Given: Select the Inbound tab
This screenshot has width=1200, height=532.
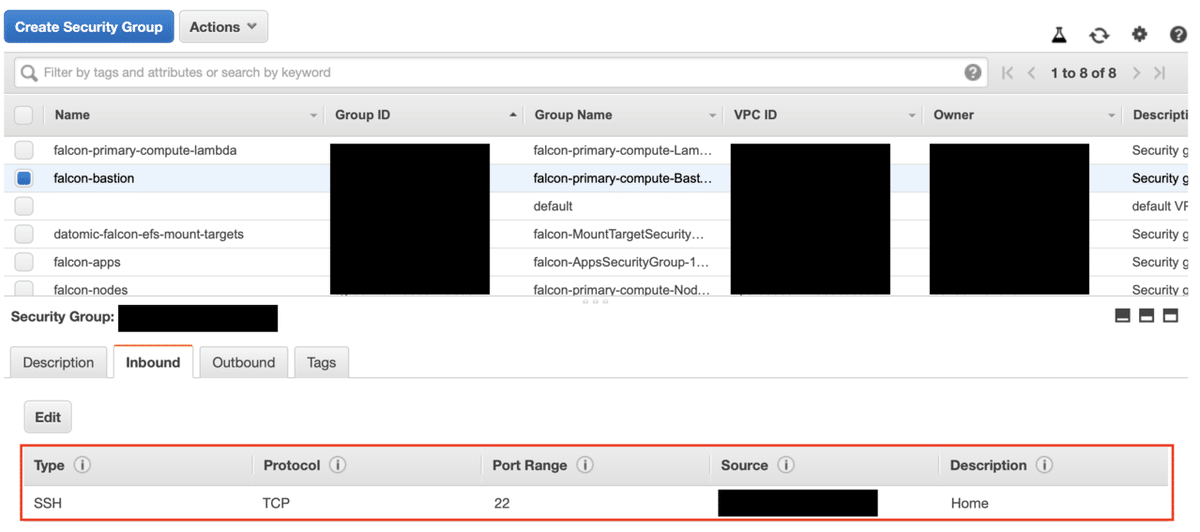Looking at the screenshot, I should click(x=153, y=362).
